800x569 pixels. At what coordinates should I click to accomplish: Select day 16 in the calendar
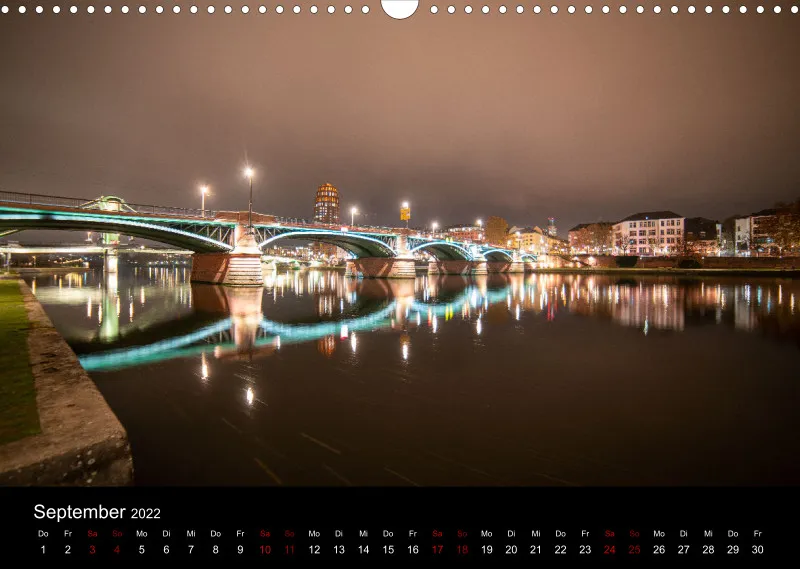pyautogui.click(x=413, y=550)
